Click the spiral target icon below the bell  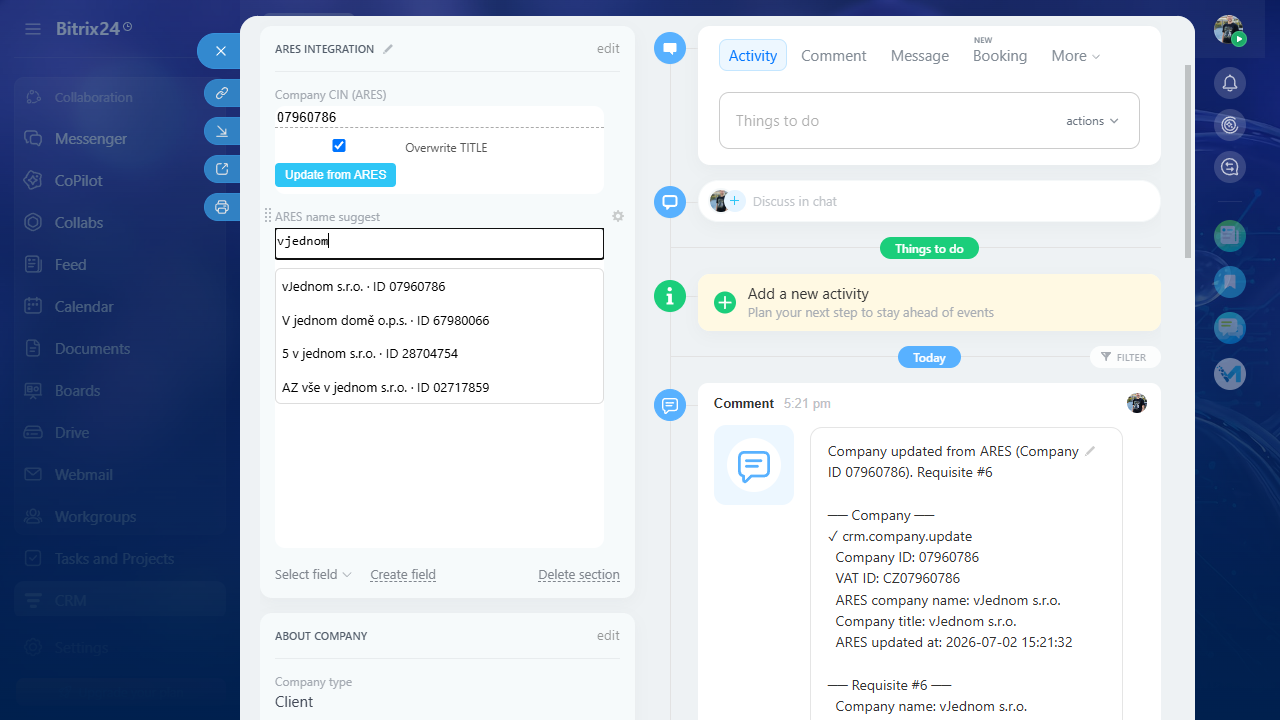(1230, 125)
